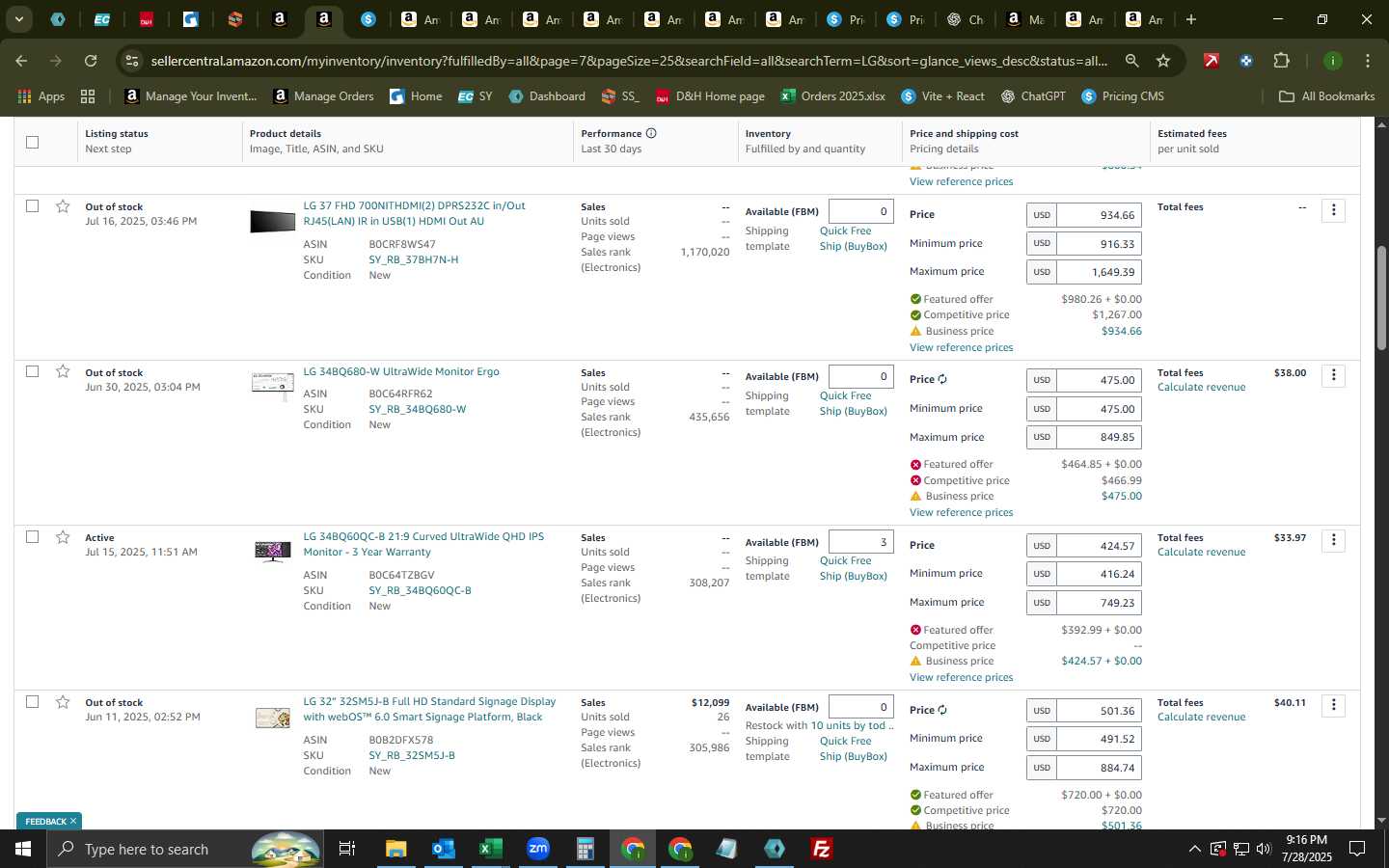Open the three-dot actions menu for 32SM5J-B

1333,705
